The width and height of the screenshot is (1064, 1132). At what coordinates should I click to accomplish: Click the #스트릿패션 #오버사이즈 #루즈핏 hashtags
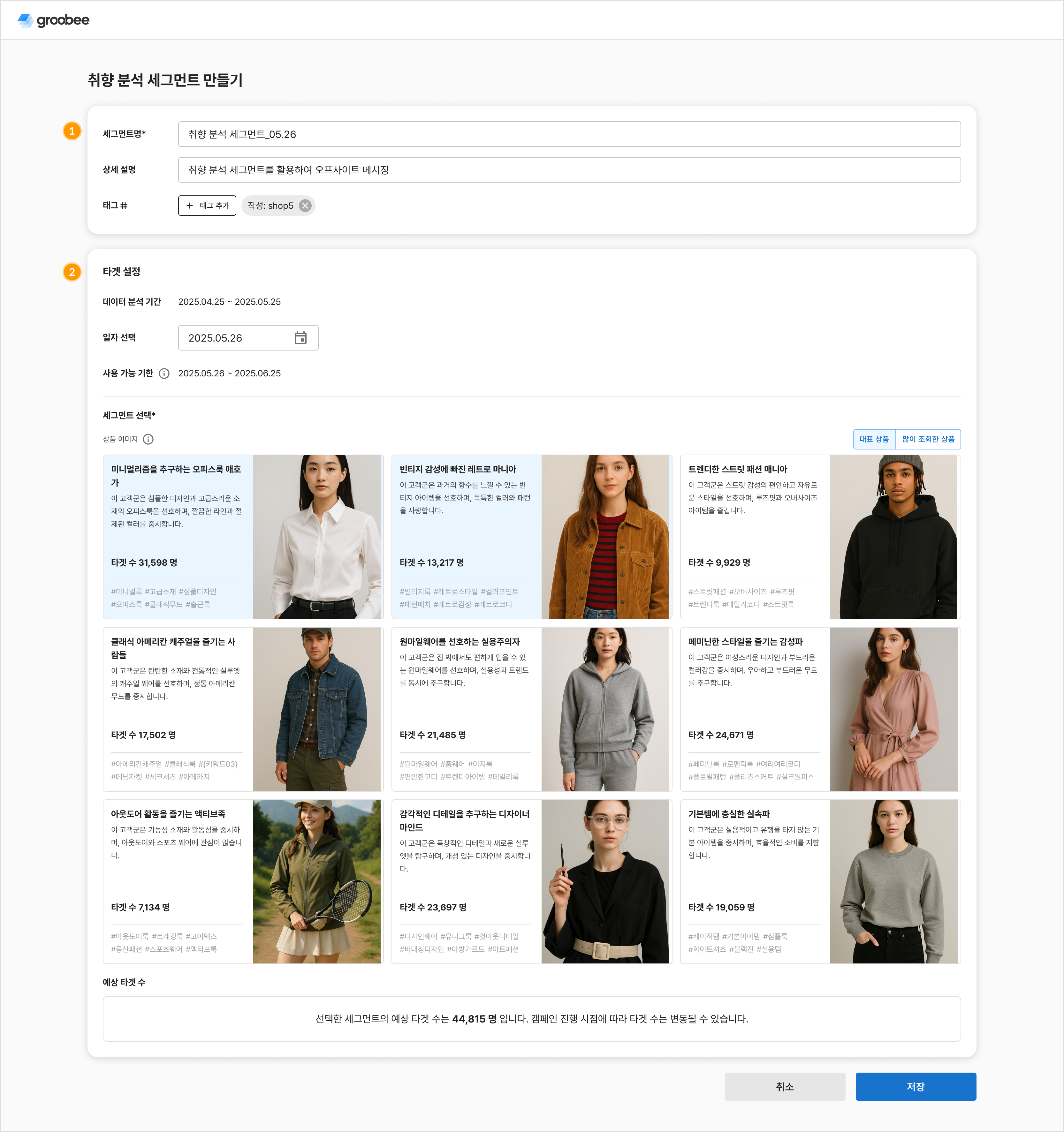(741, 592)
